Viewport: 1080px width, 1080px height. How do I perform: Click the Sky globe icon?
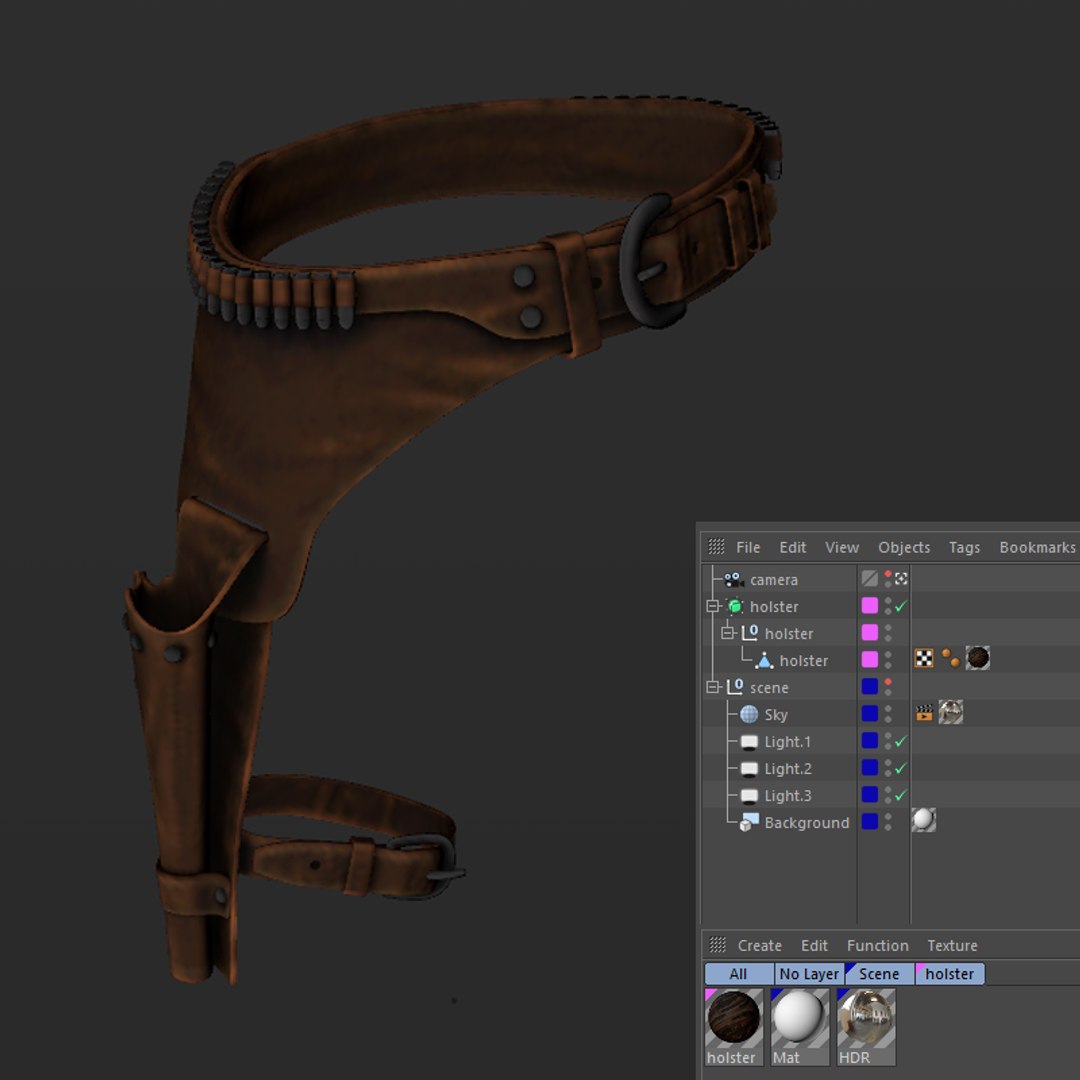749,714
